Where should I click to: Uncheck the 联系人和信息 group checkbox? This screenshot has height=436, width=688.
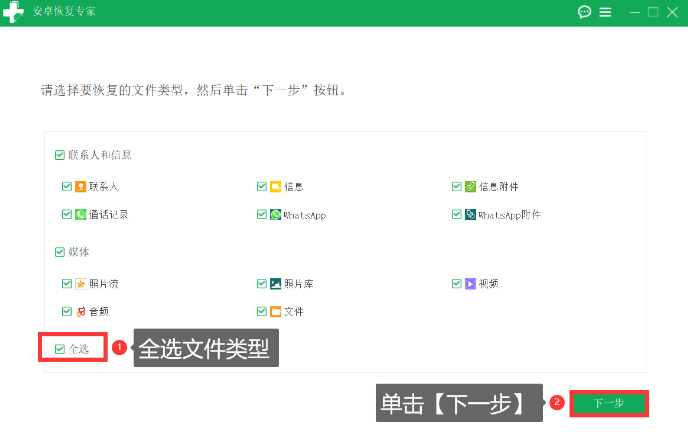pyautogui.click(x=60, y=155)
